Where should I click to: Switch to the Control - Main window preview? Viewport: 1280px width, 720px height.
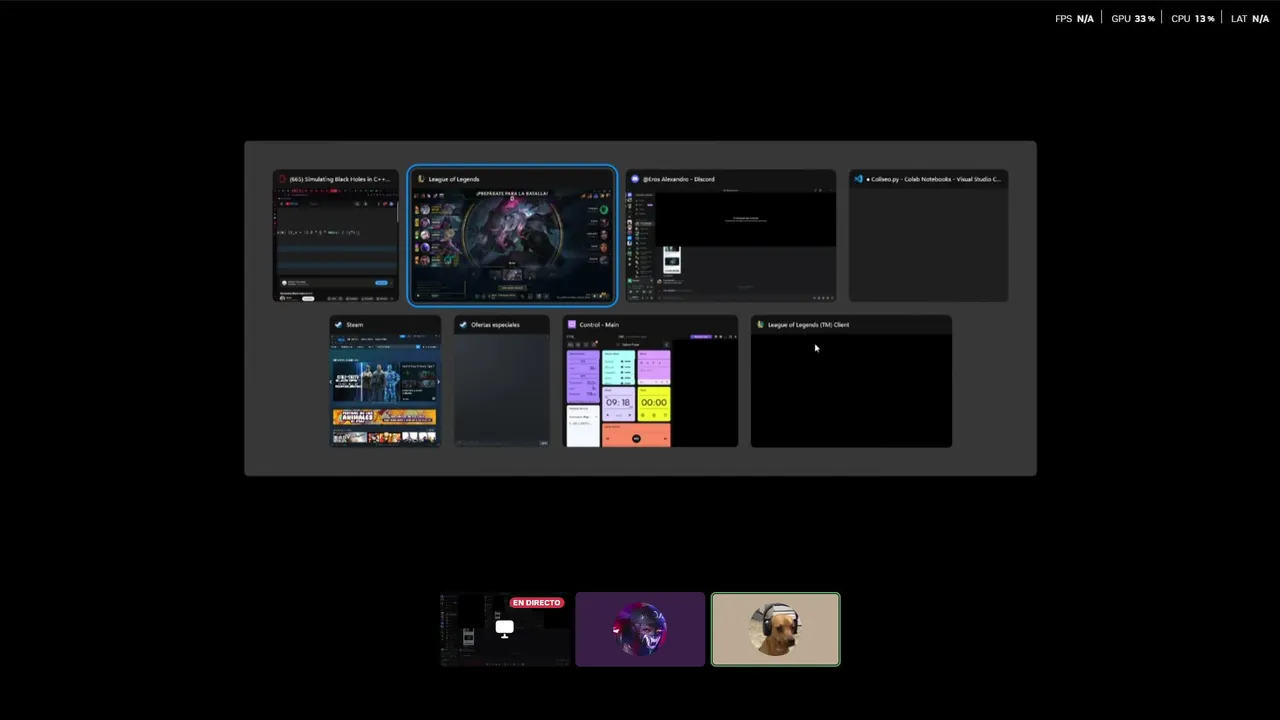[650, 381]
